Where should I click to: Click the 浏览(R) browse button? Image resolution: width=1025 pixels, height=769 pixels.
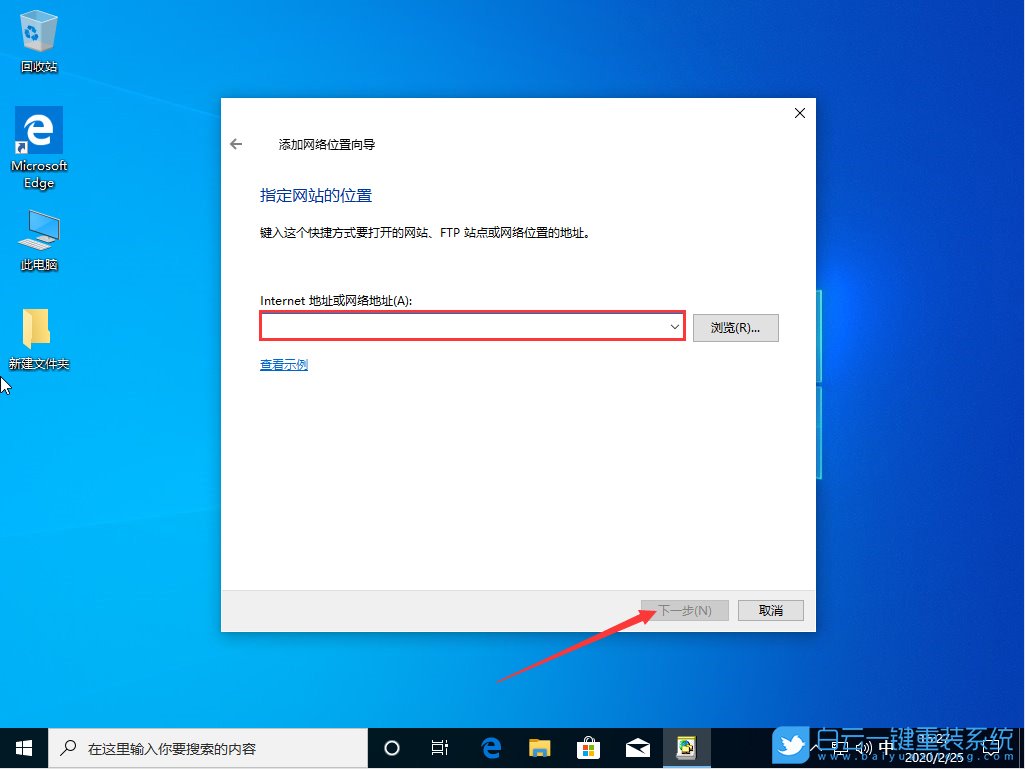tap(736, 327)
